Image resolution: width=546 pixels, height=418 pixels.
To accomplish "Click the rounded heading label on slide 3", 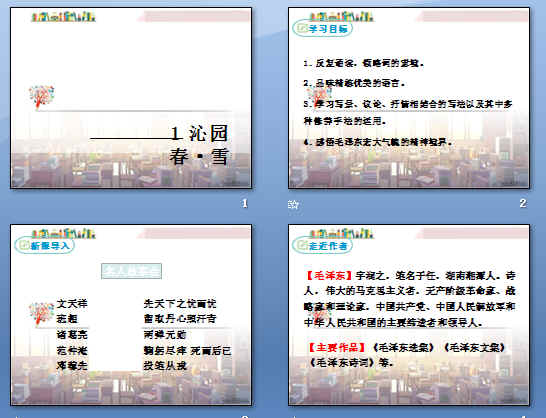I will click(x=45, y=246).
